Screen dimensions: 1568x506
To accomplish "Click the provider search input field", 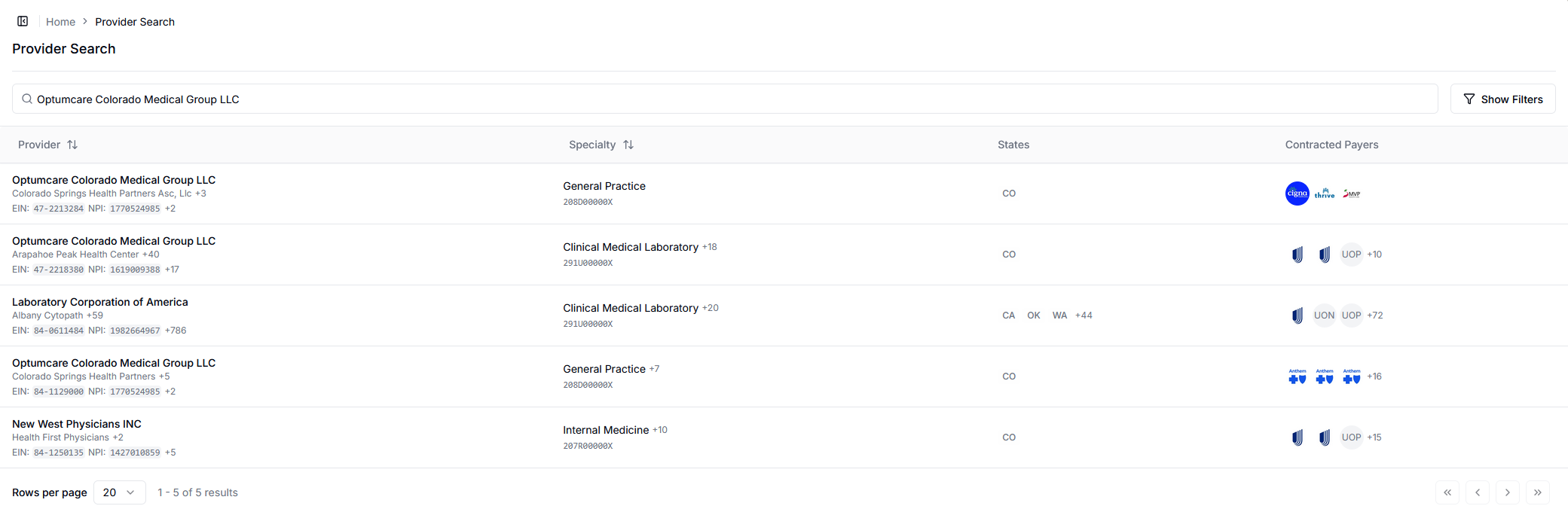I will pos(725,99).
